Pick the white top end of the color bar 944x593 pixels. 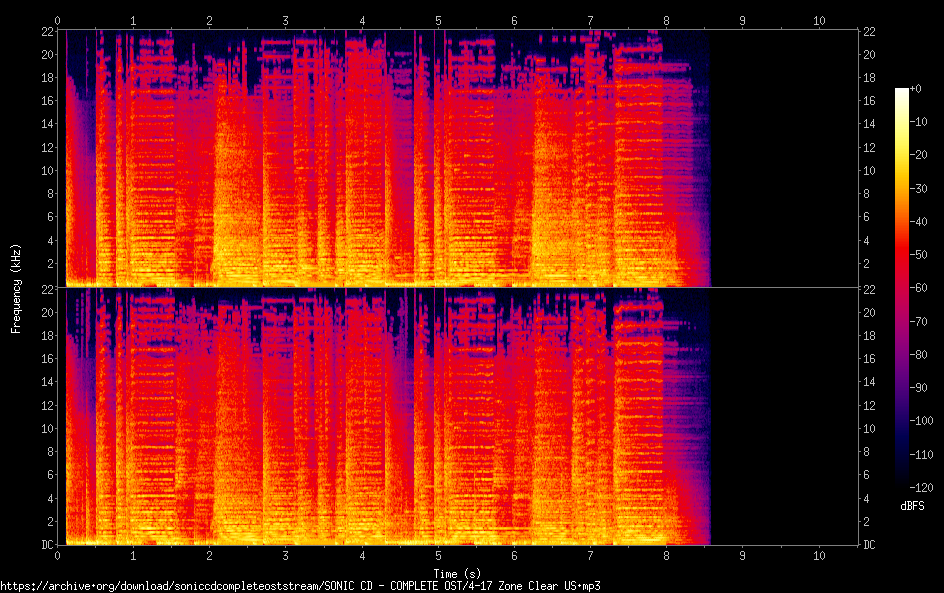(x=902, y=92)
